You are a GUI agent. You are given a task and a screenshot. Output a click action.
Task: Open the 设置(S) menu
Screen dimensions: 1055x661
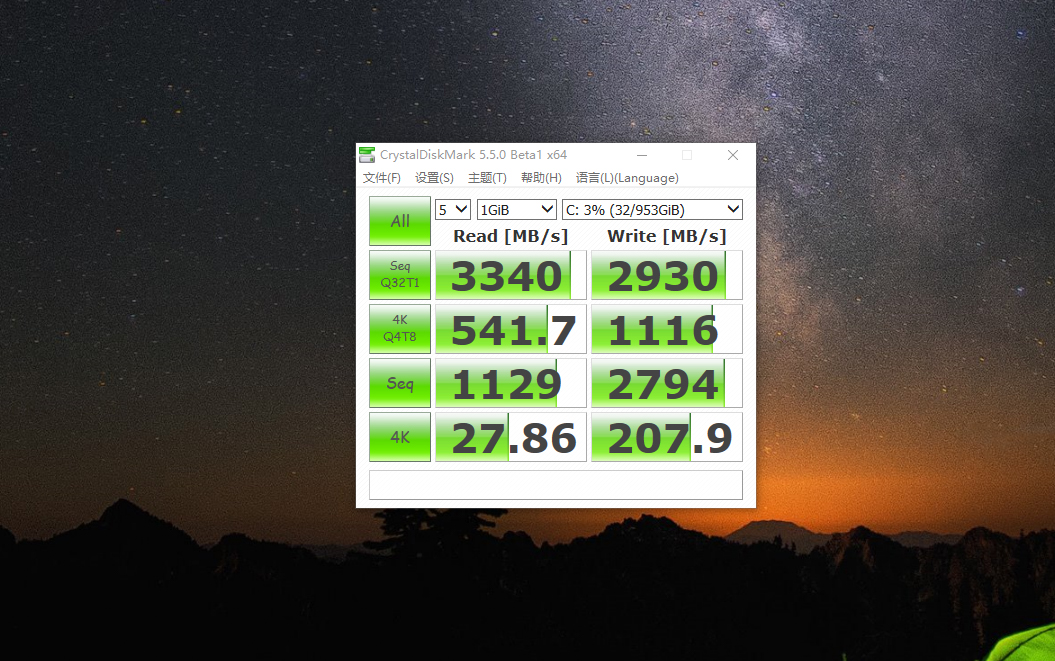(x=434, y=178)
